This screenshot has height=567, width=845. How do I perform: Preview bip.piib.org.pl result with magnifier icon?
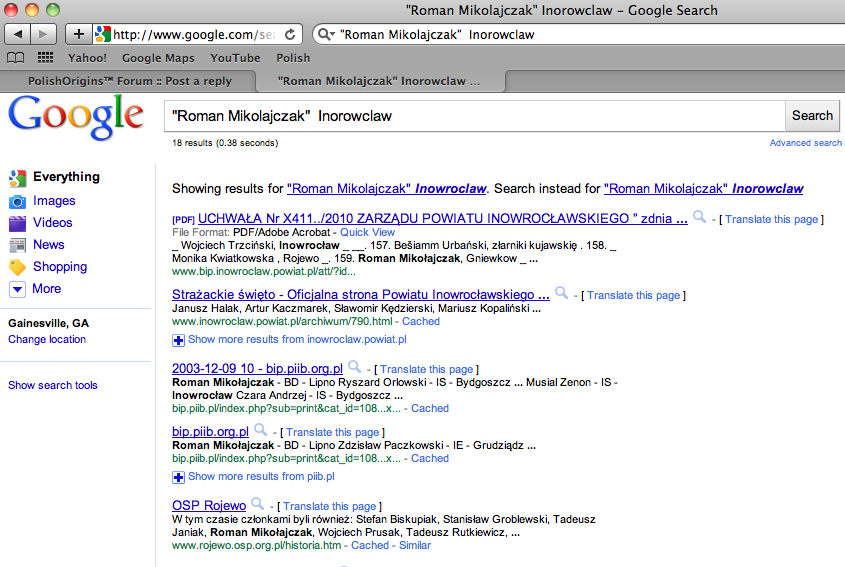[x=260, y=430]
